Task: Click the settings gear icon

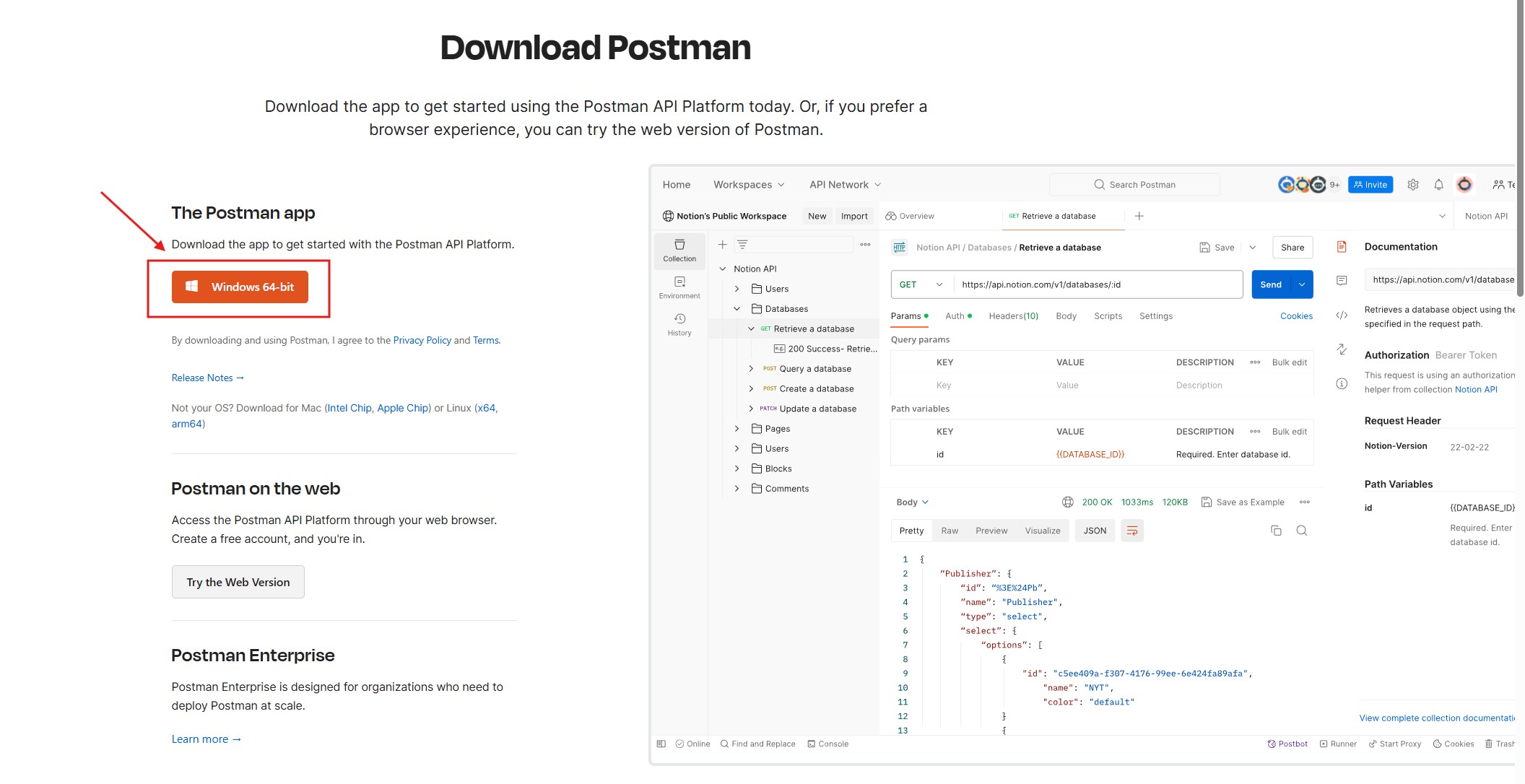Action: click(1413, 185)
